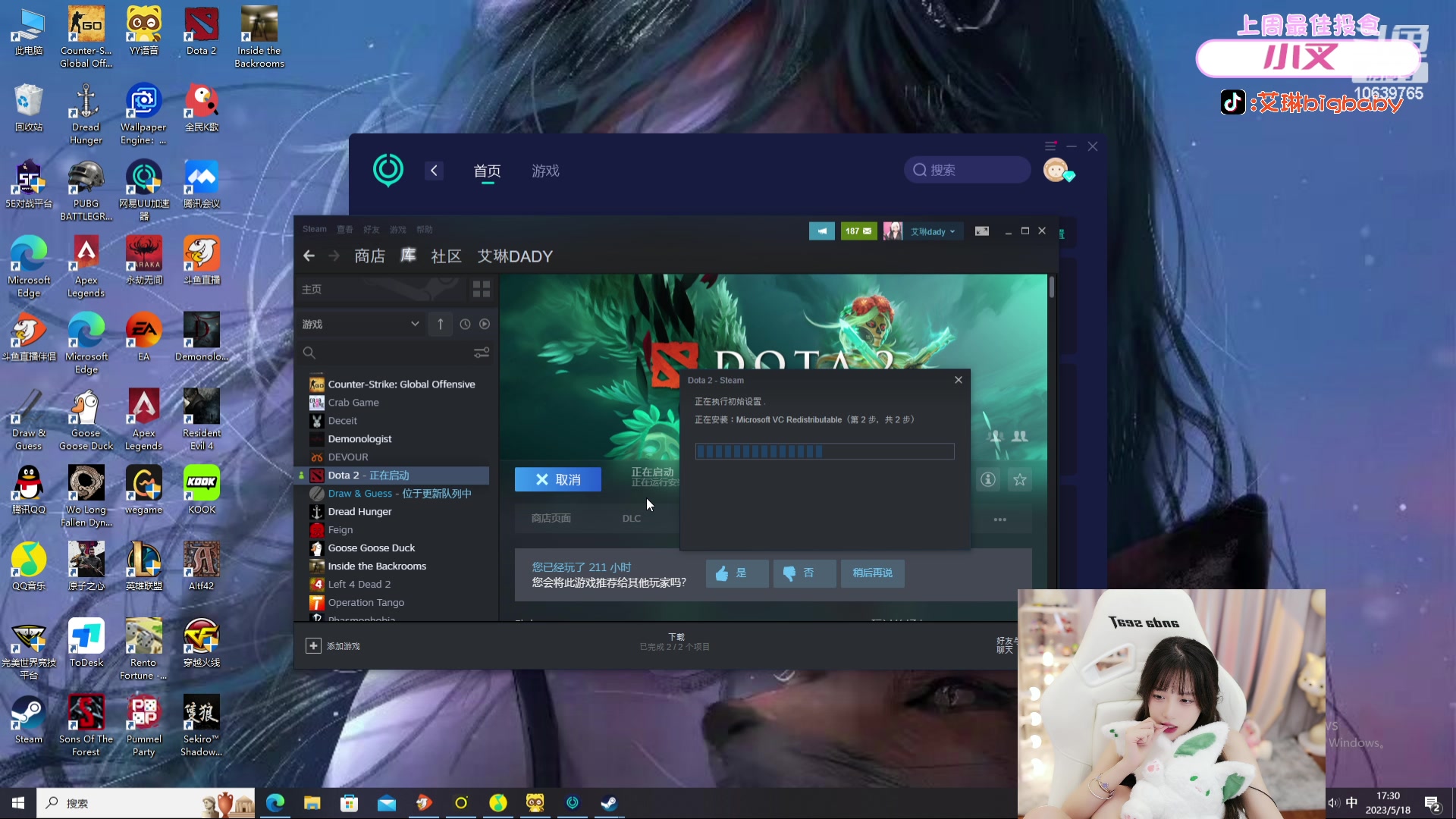Open the Steam desktop shortcut
Viewport: 1456px width, 819px height.
[x=29, y=720]
